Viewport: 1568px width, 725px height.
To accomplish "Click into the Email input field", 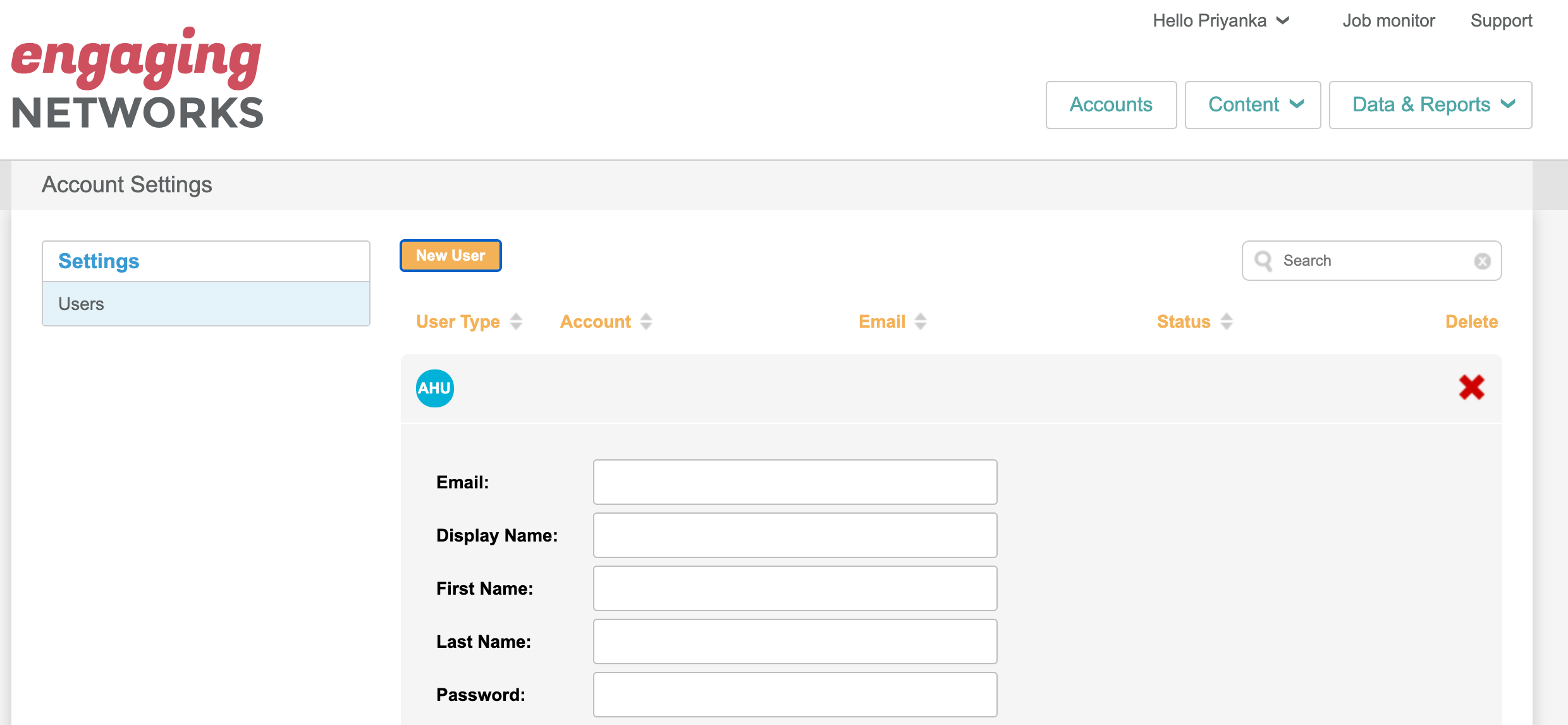I will click(x=795, y=482).
